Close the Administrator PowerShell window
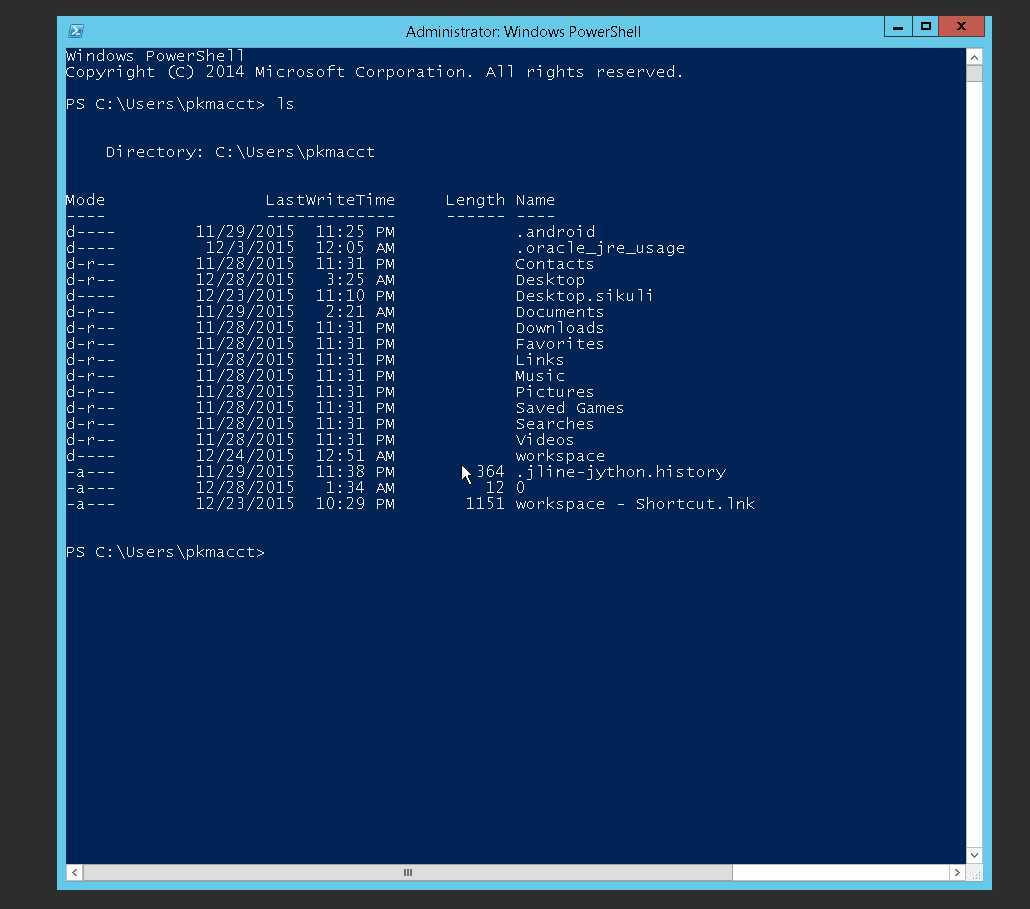Viewport: 1030px width, 909px height. (x=962, y=27)
